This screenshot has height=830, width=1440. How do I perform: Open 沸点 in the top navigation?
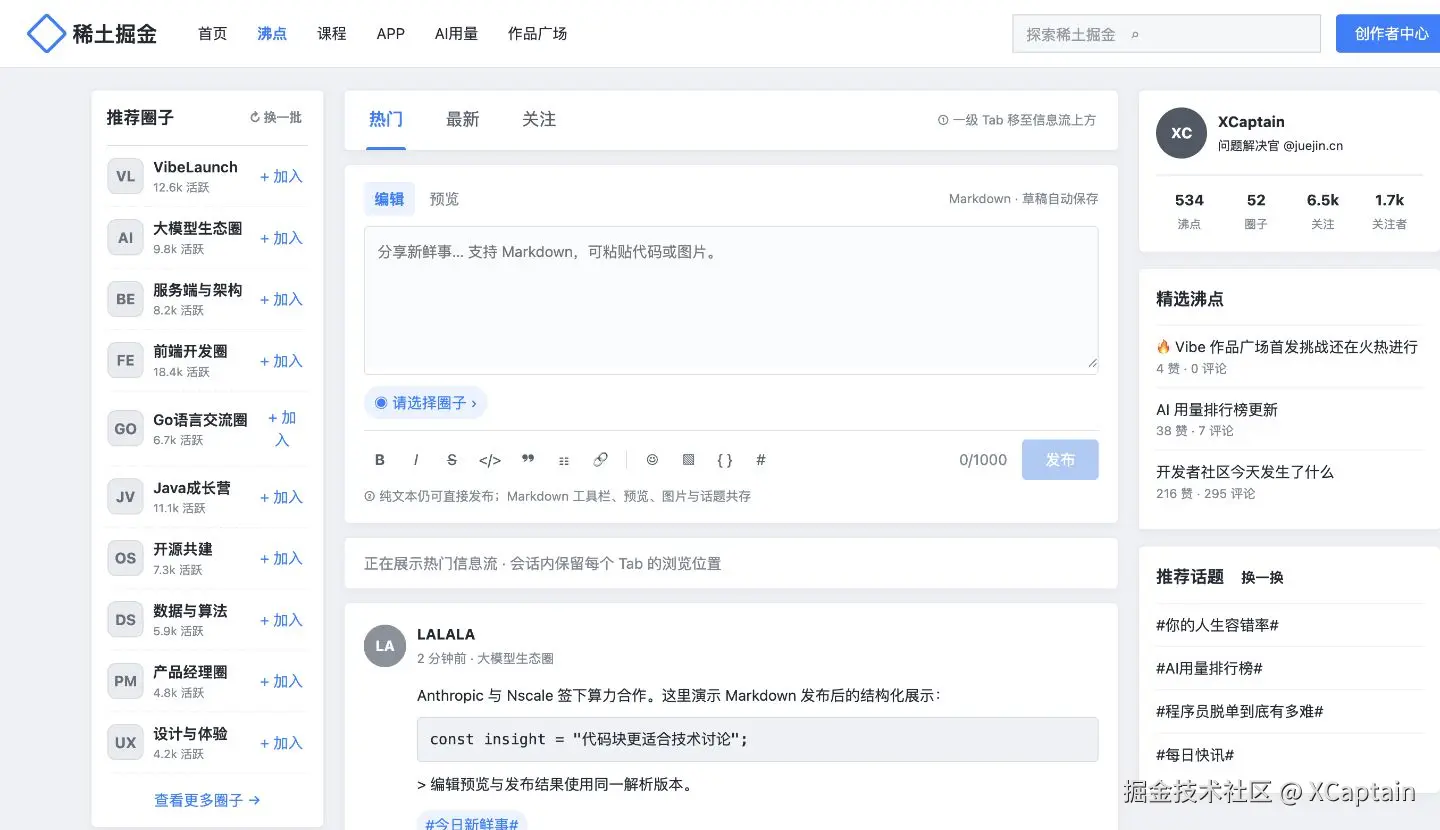(x=272, y=34)
